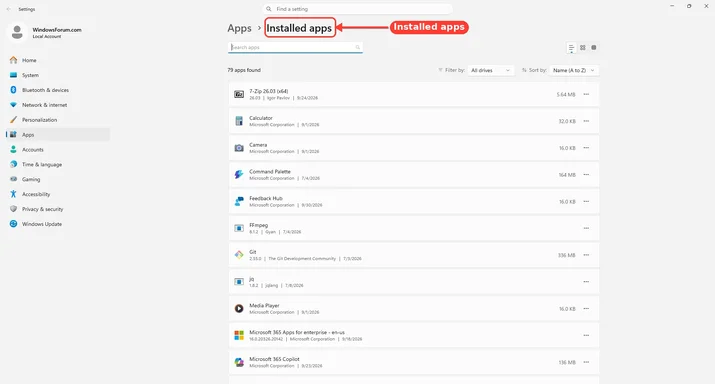Screen dimensions: 715x384
Task: Select the Calculator app name
Action: pyautogui.click(x=261, y=118)
